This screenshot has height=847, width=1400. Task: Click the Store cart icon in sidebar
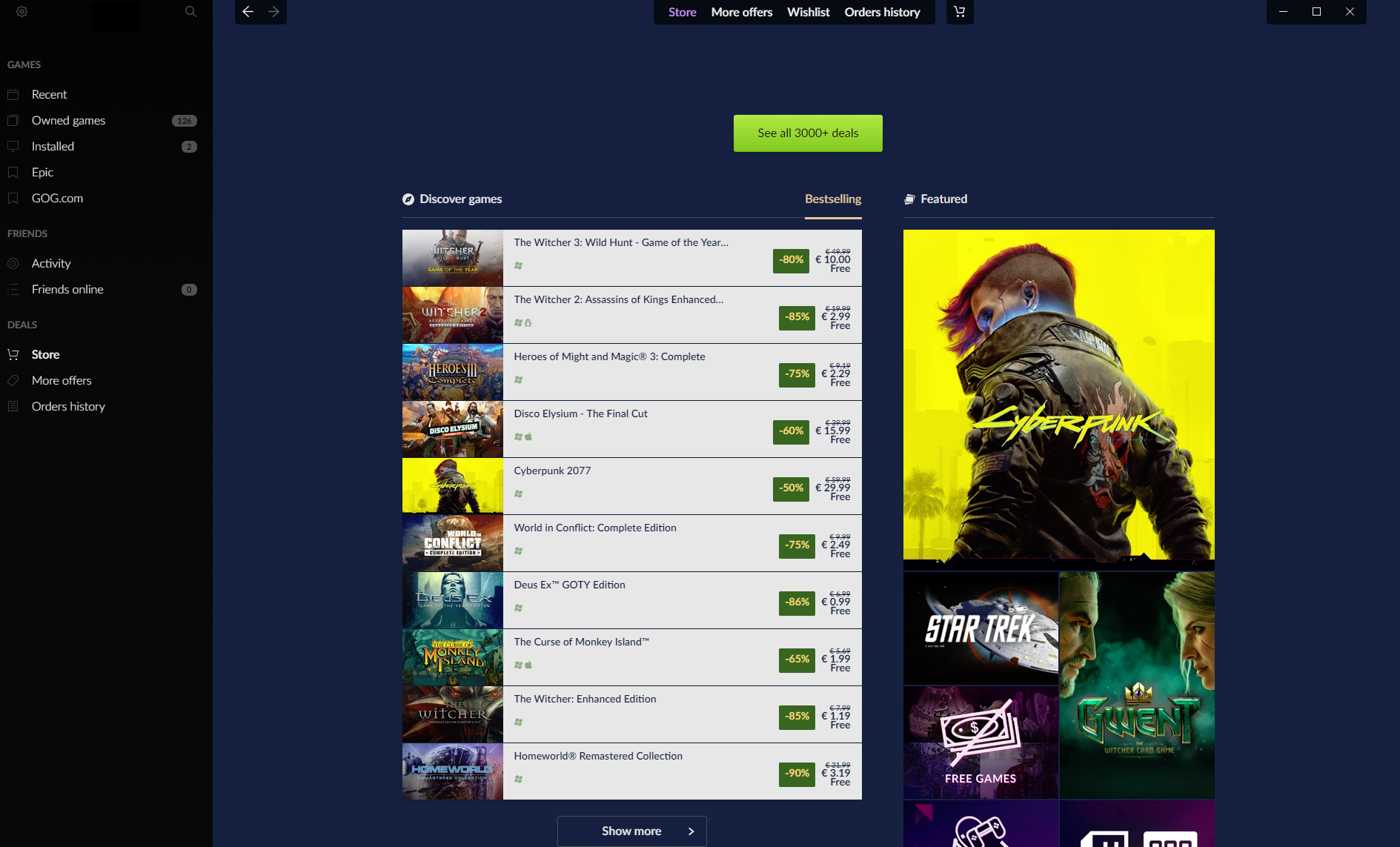(13, 354)
